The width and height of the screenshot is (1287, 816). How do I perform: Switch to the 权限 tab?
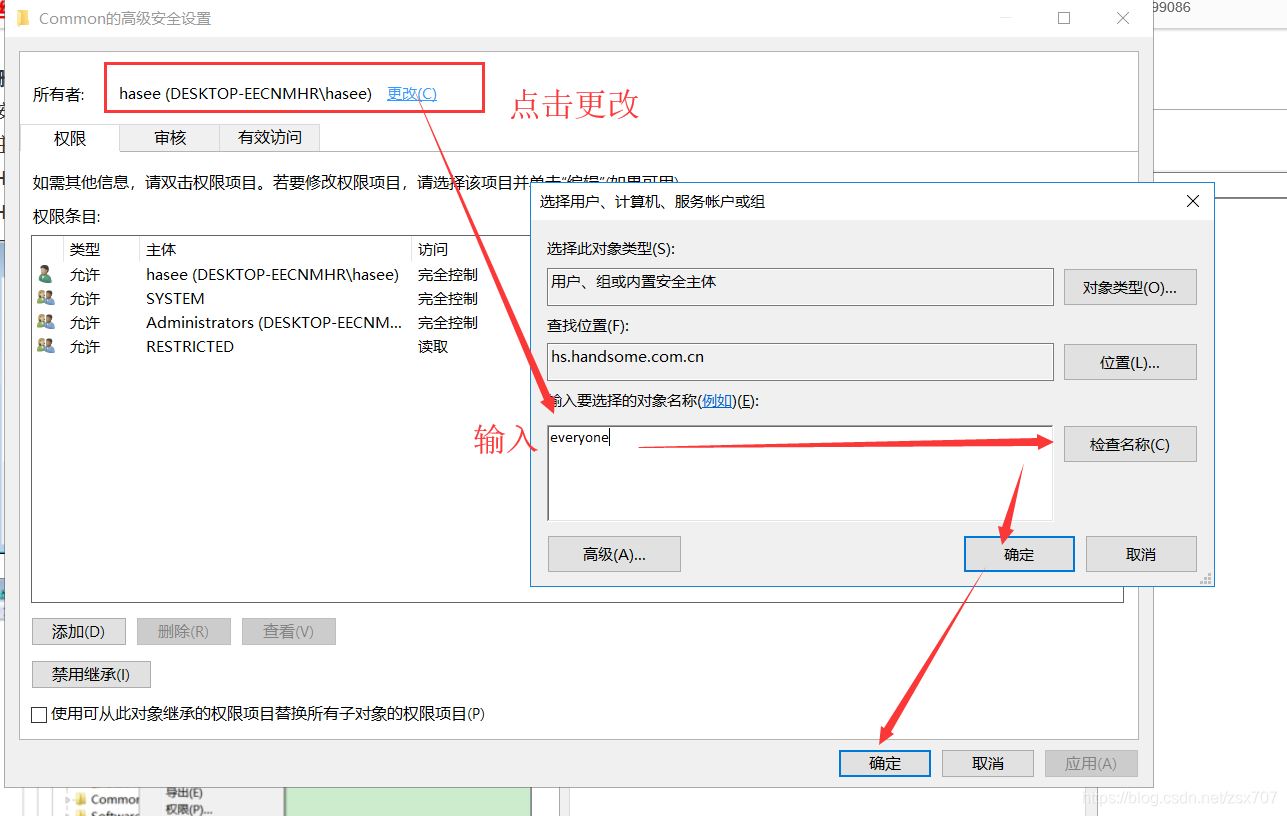click(x=70, y=138)
